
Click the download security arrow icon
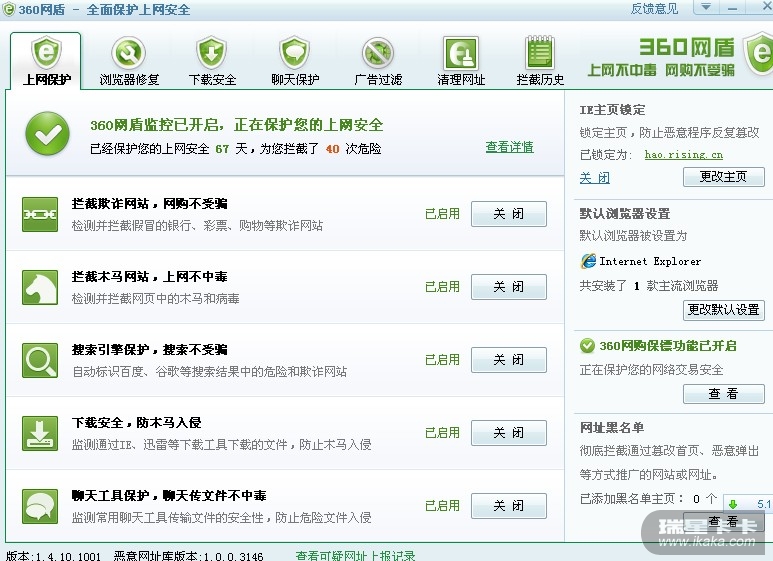coord(40,433)
